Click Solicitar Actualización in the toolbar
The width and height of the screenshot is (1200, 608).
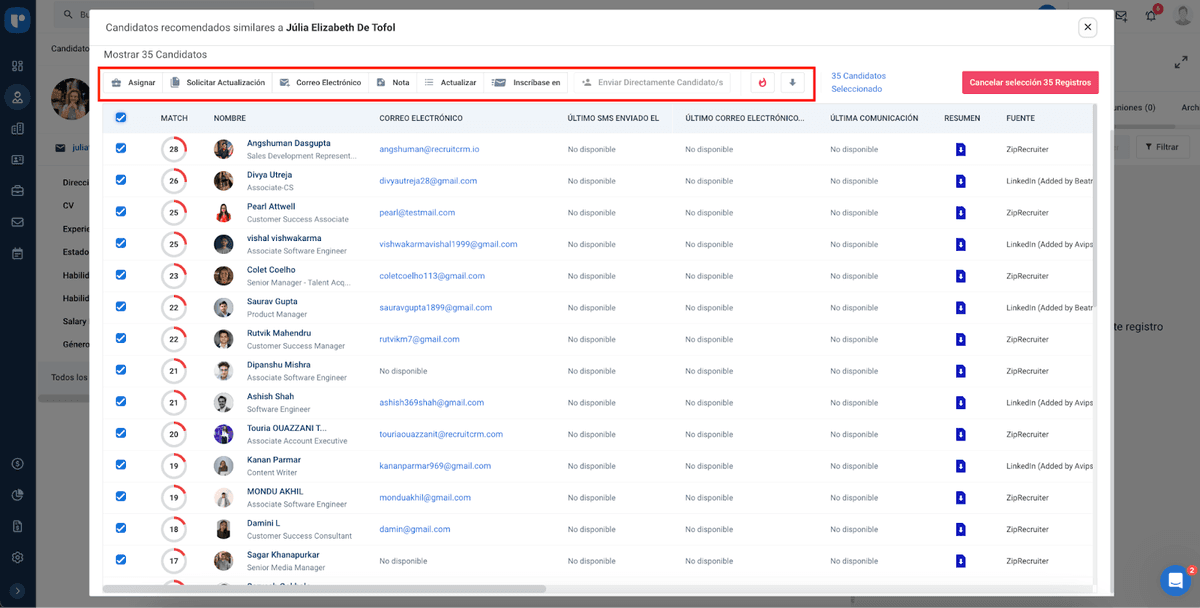point(217,83)
